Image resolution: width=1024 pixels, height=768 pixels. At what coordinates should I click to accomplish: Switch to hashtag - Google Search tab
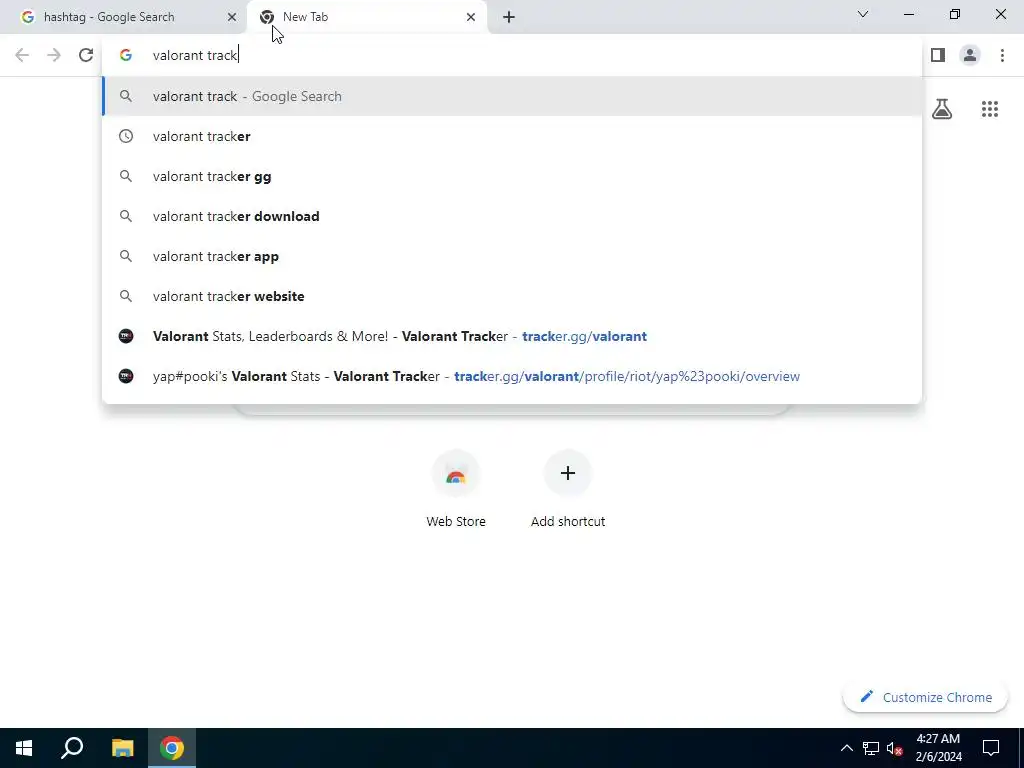[122, 17]
